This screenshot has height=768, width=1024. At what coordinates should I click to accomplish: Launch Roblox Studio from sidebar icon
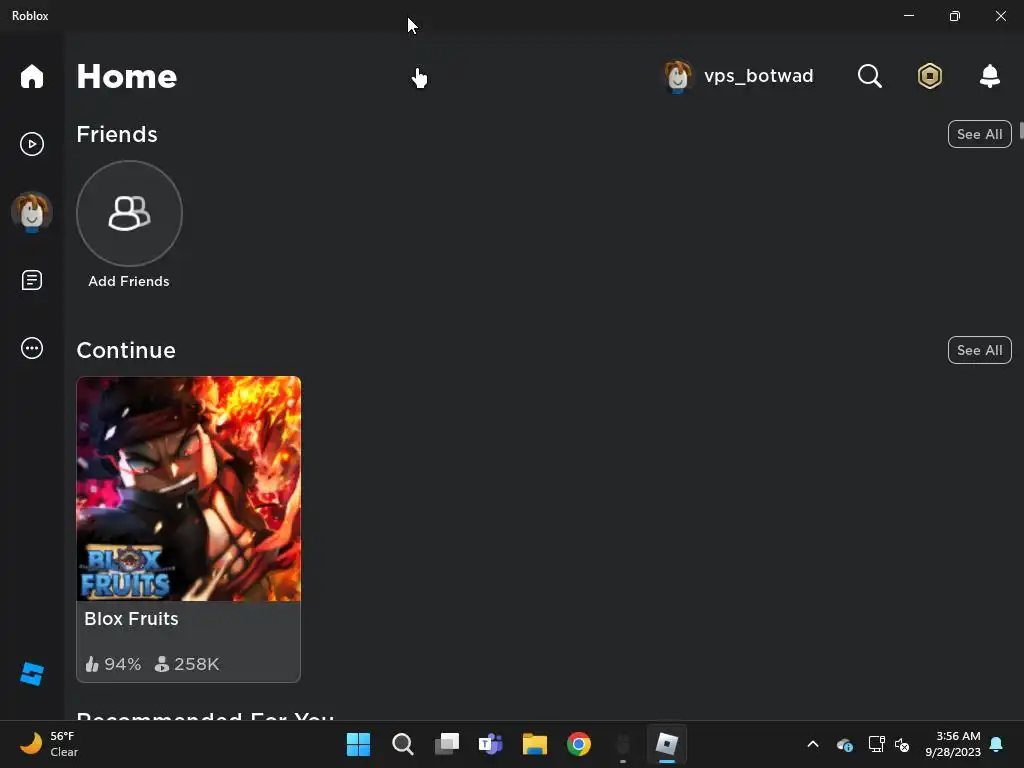pos(31,674)
